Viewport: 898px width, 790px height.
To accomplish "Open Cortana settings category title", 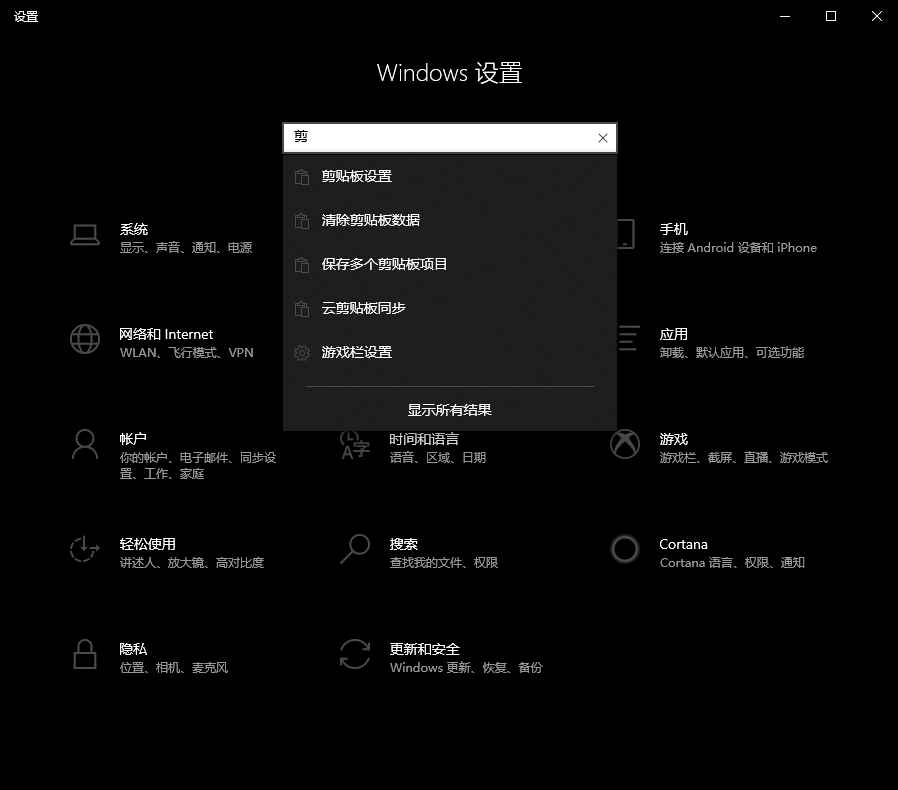I will point(683,544).
